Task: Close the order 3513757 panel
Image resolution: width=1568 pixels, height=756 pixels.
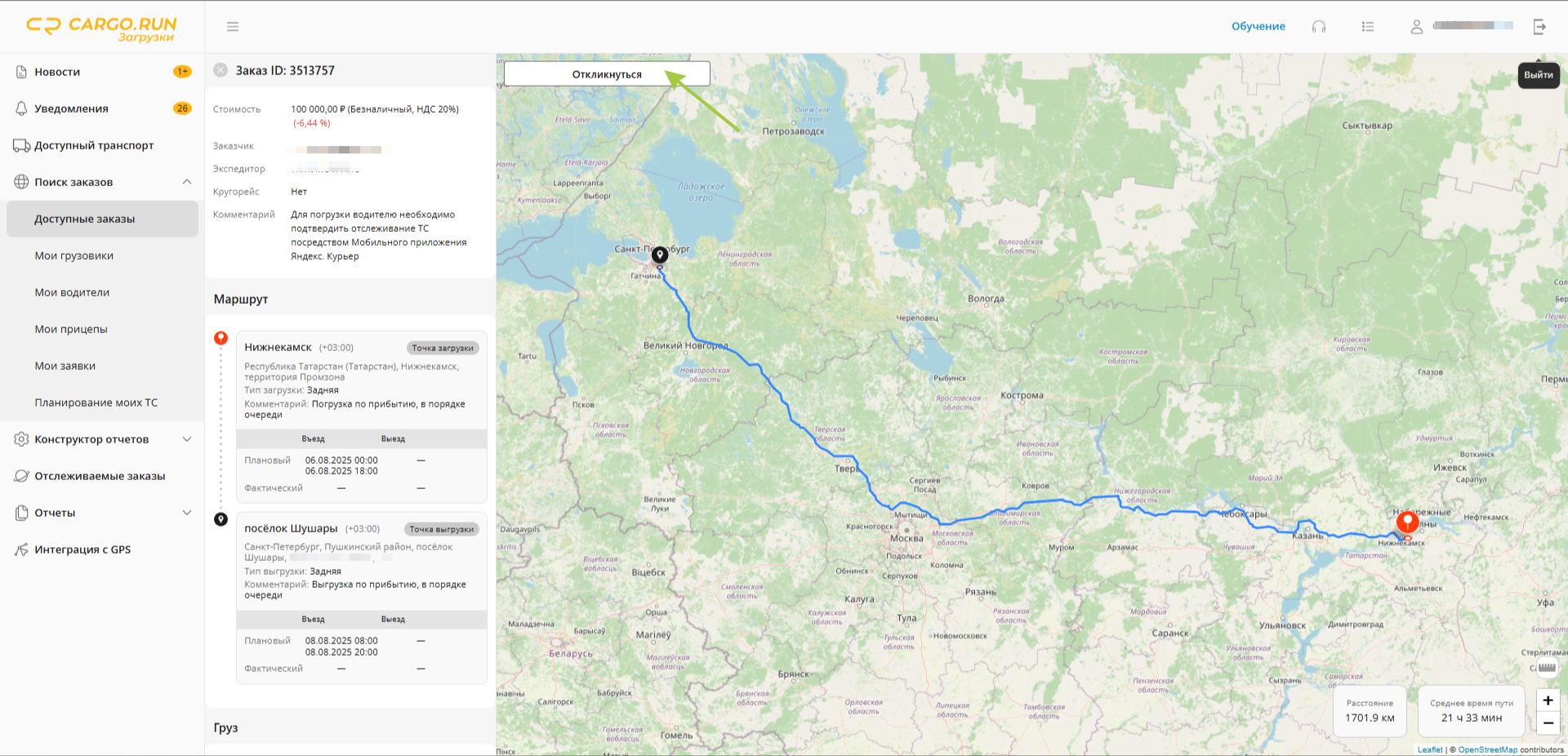Action: [220, 70]
